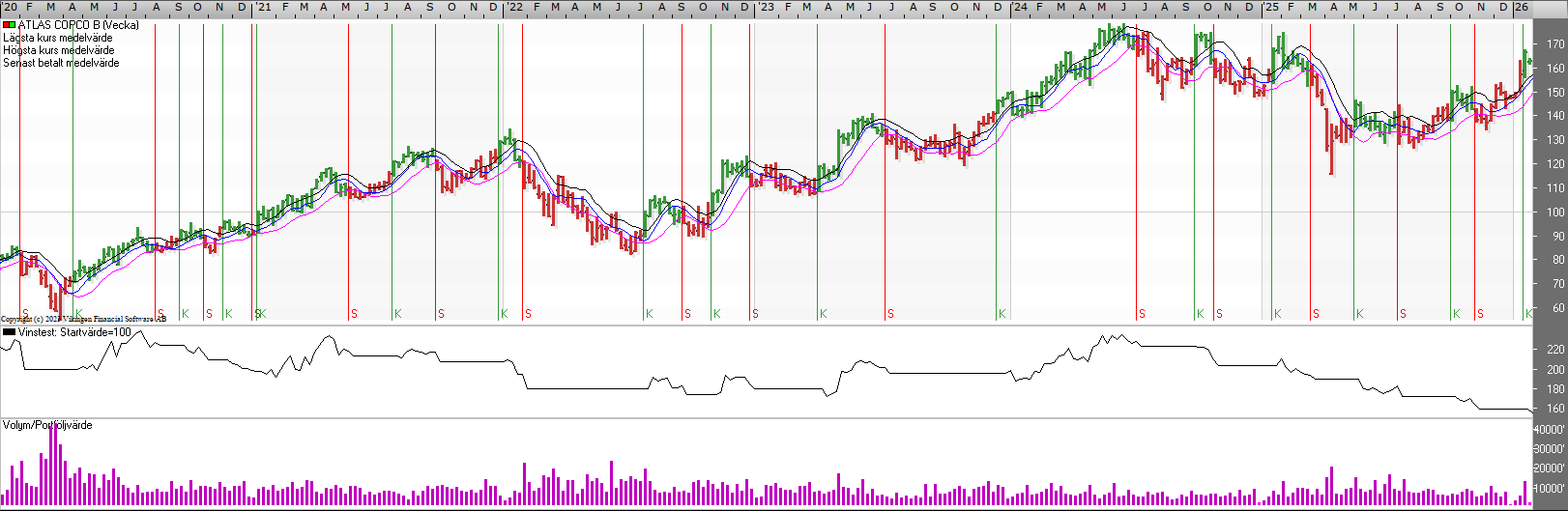The image size is (1568, 511).
Task: Click the last K buy signal at the chart's right edge
Action: point(1528,314)
